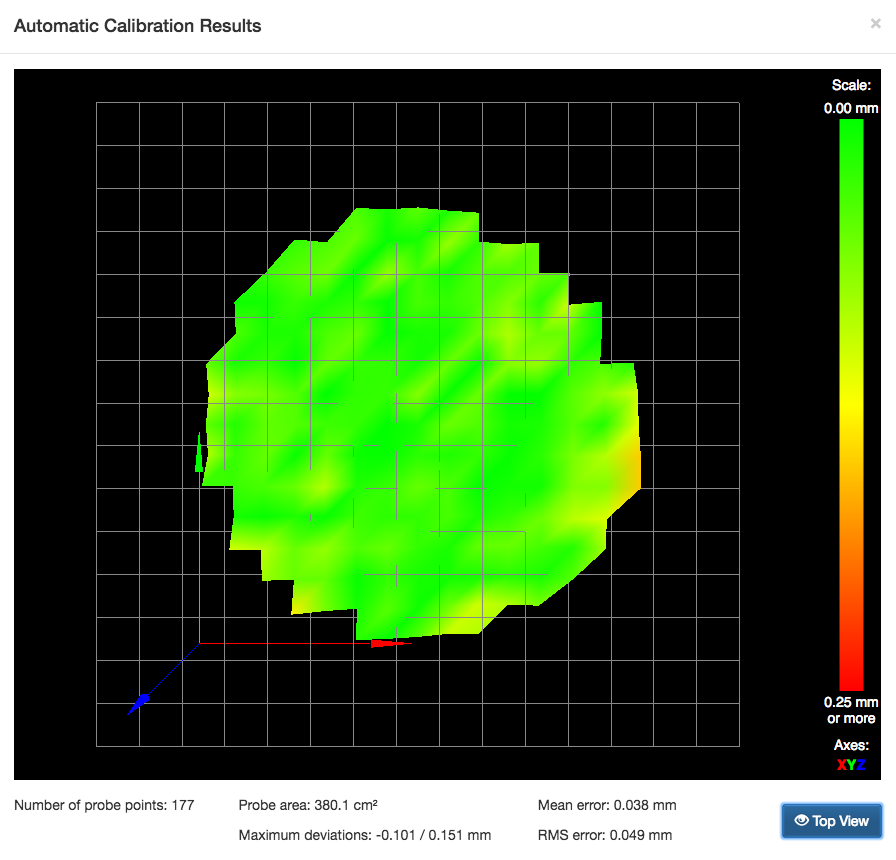Viewport: 896px width, 860px height.
Task: Click the red X in Axes legend
Action: pos(841,765)
